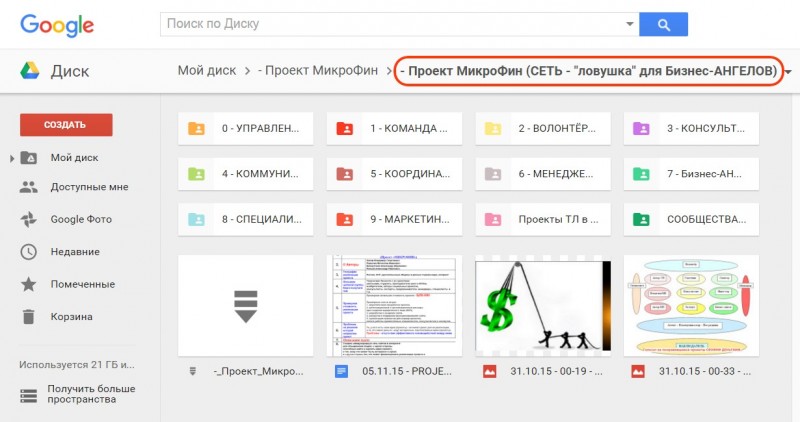Open Доступные мне in sidebar
The height and width of the screenshot is (422, 800).
[89, 187]
